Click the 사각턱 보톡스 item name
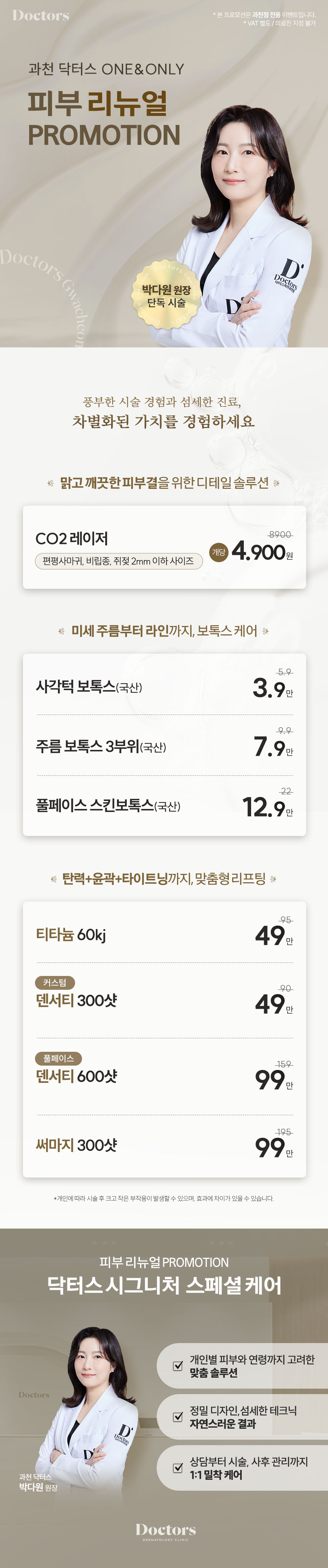 click(x=89, y=687)
